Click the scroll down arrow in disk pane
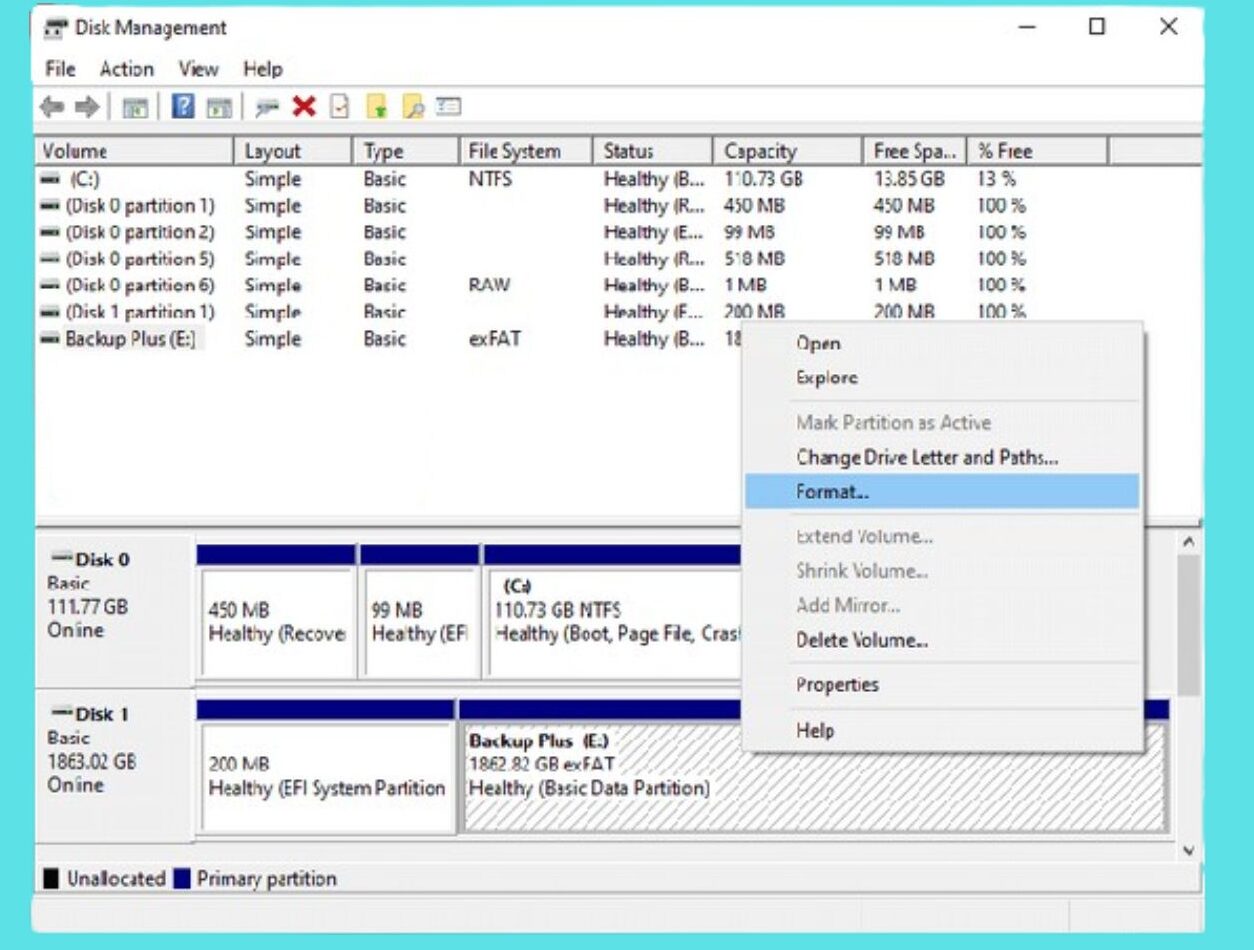1254x950 pixels. 1188,850
